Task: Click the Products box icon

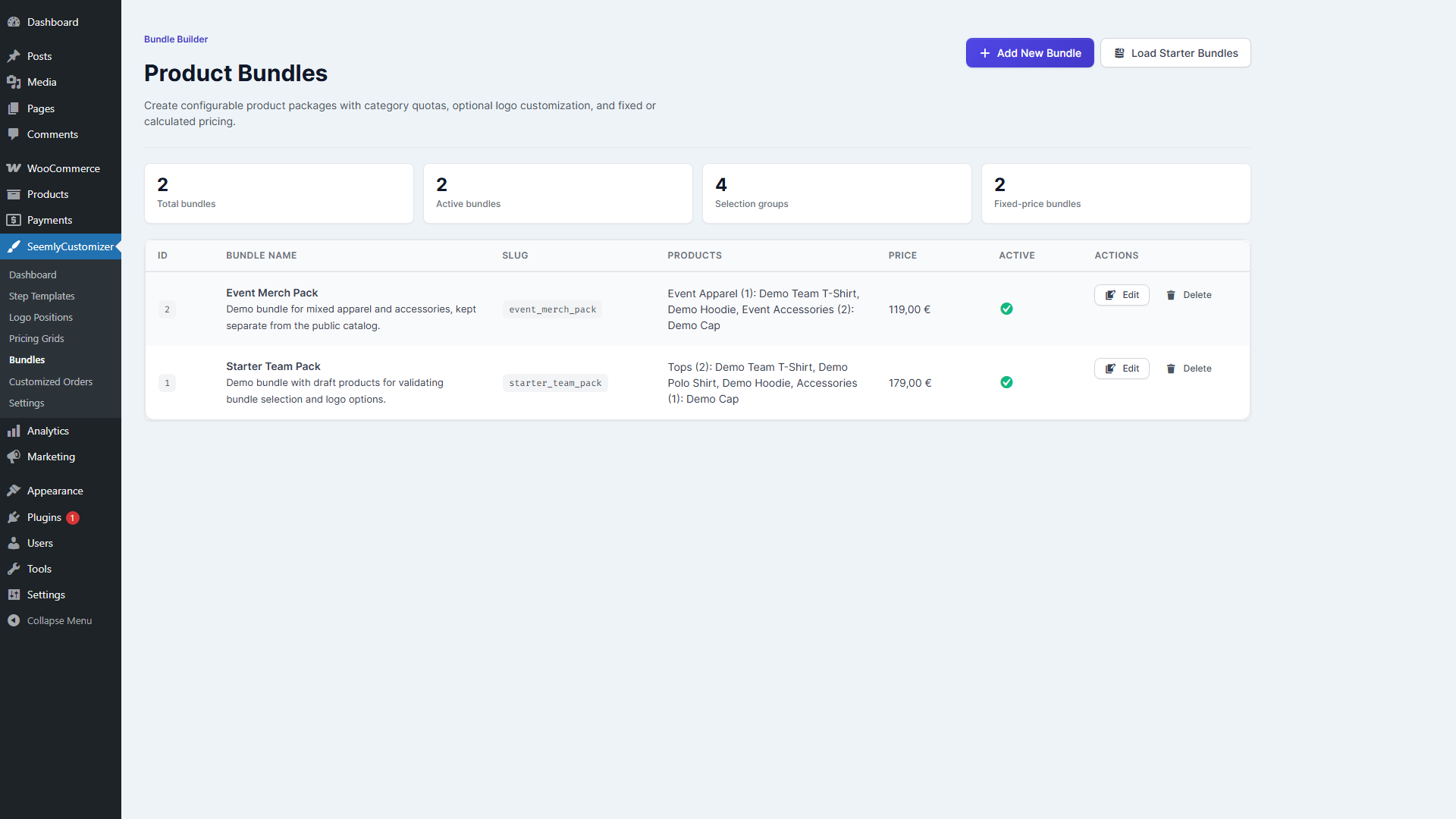Action: pos(14,194)
